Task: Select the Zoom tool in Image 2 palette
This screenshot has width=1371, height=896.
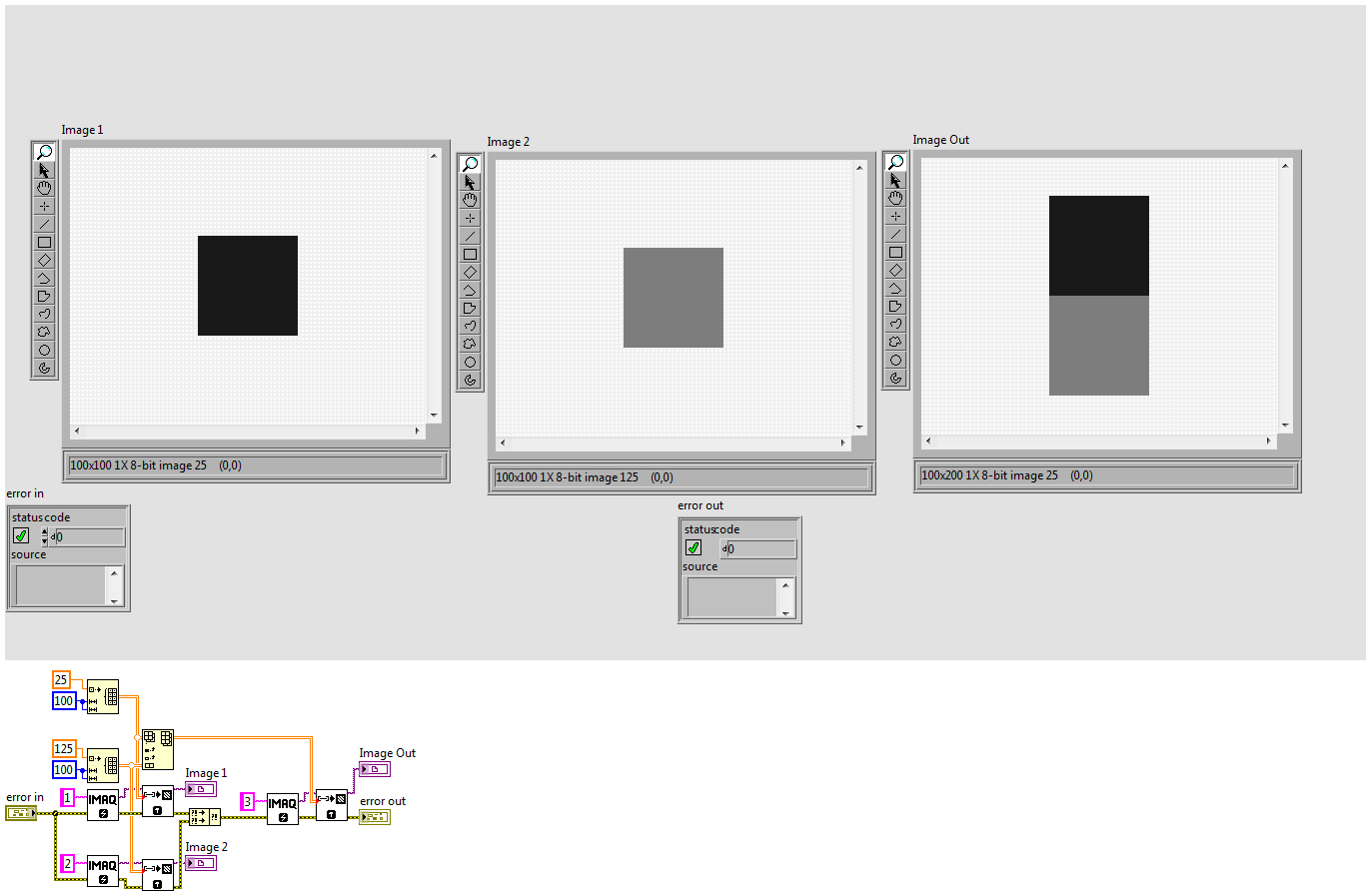Action: (470, 164)
